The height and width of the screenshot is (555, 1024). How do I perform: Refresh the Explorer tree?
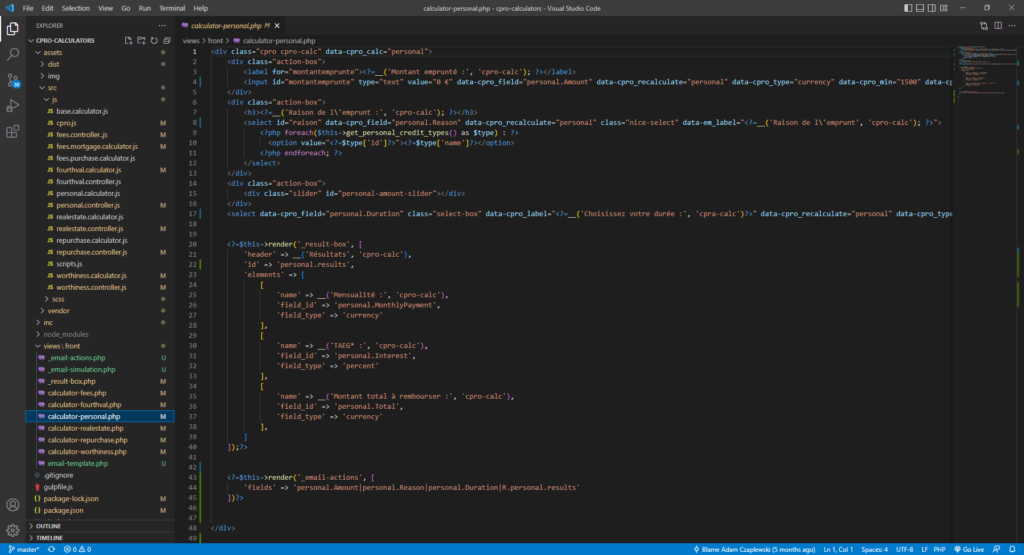154,40
